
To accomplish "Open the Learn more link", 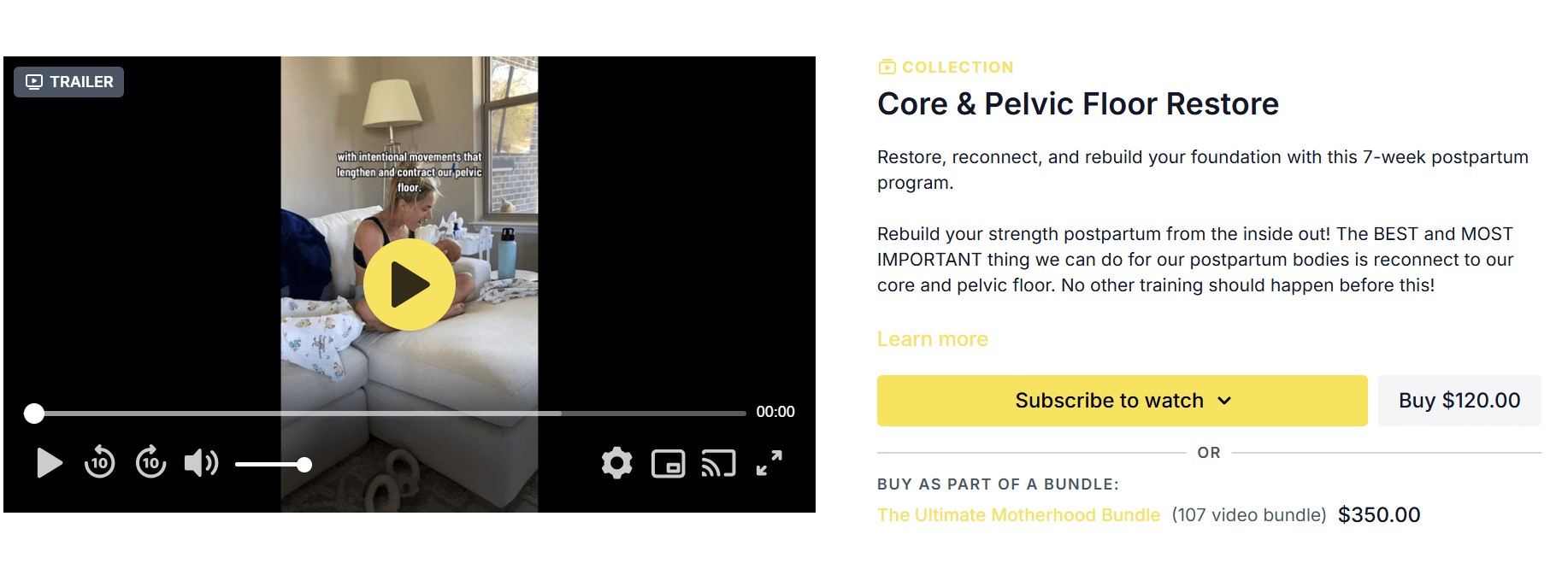I will coord(932,339).
